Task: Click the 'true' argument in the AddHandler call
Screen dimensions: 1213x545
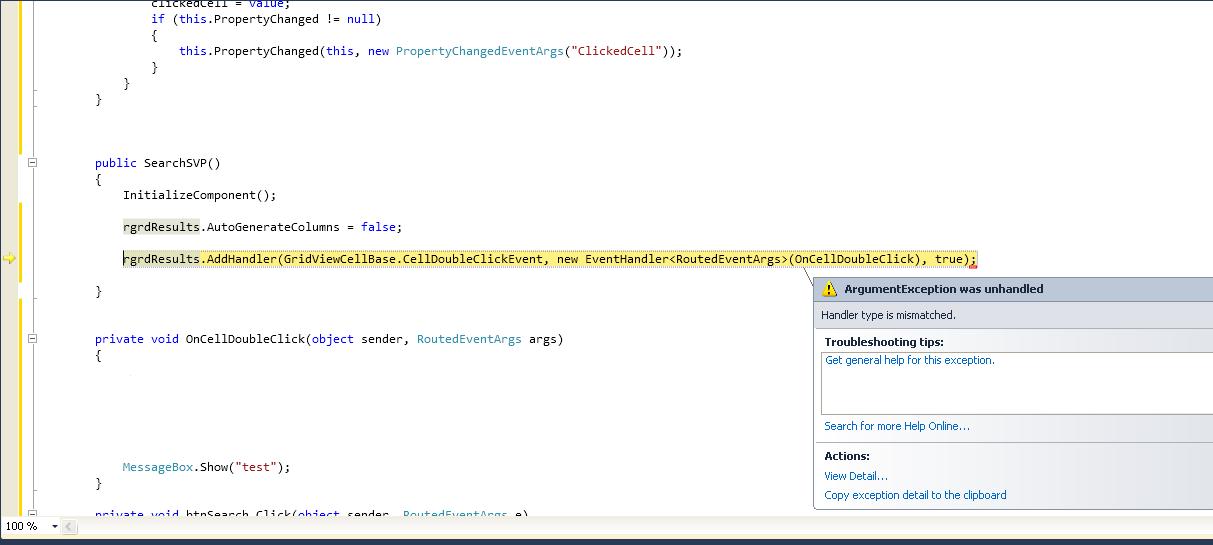Action: click(x=949, y=259)
